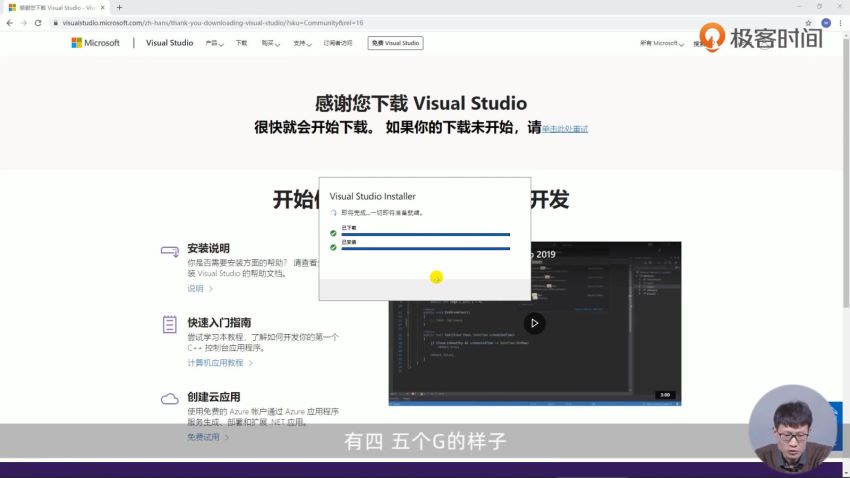Screen dimensions: 850x478
Task: Click the 免费 Visual Studio button
Action: 395,43
